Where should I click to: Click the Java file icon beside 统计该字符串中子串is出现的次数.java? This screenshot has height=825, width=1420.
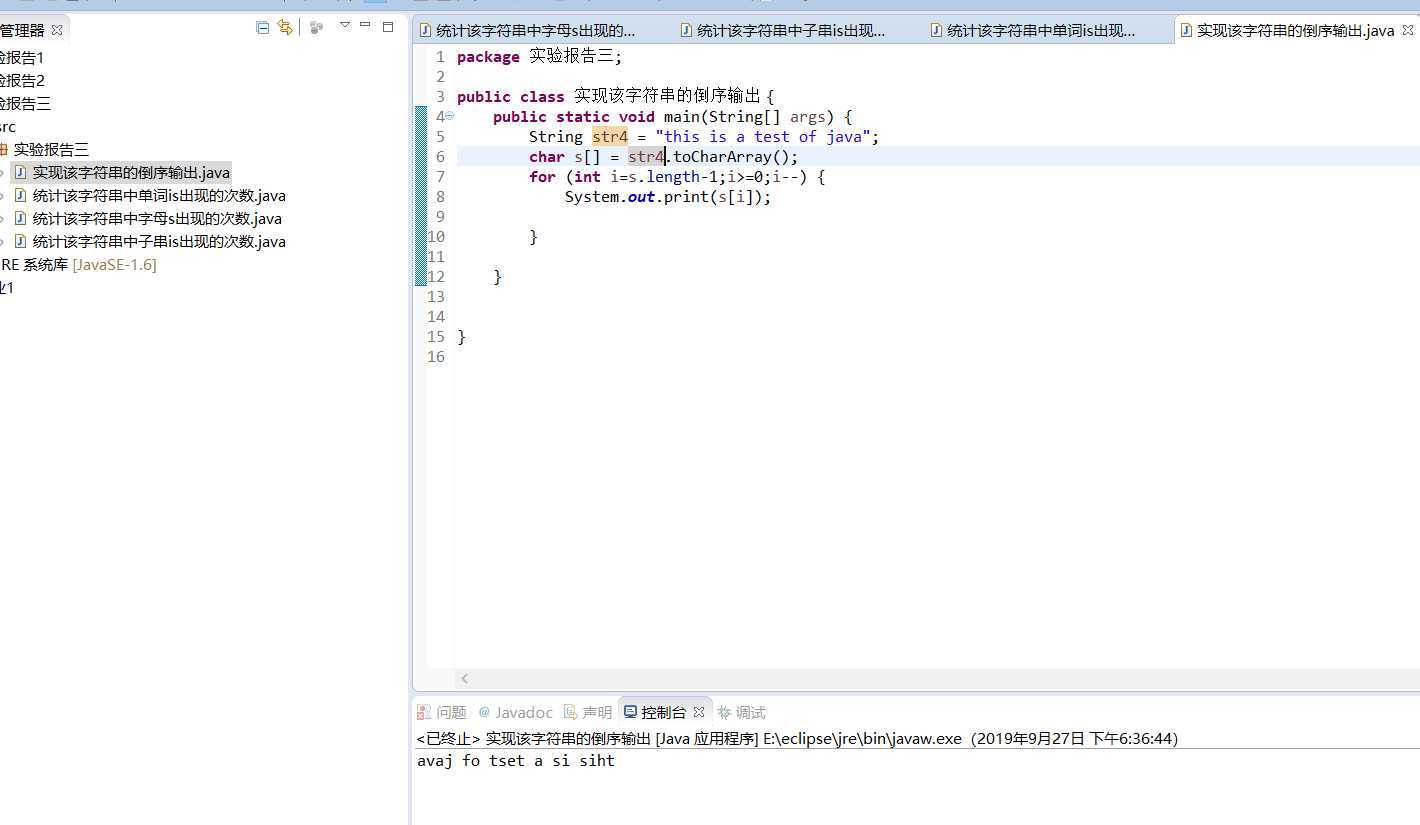(20, 242)
